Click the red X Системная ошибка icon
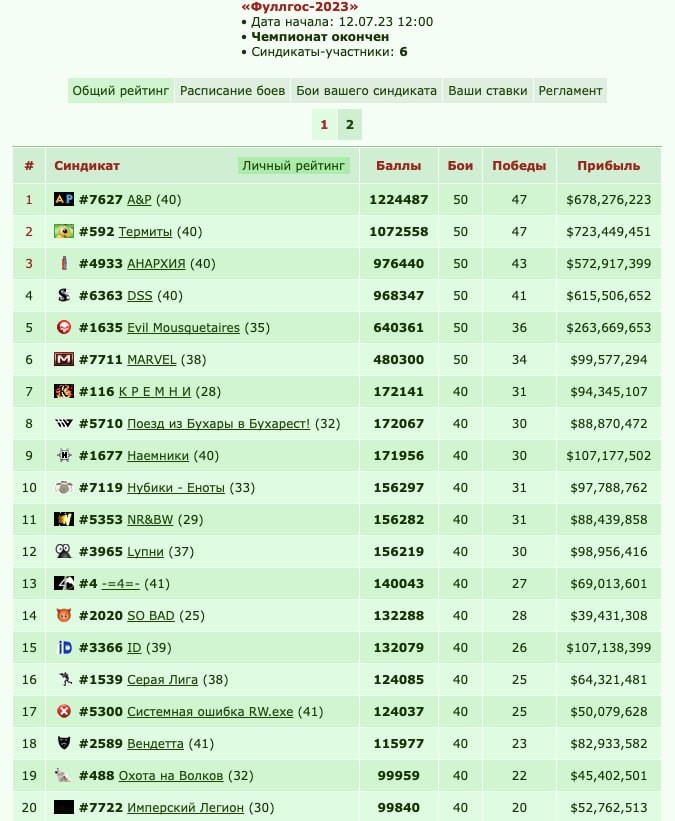675x821 pixels. point(64,712)
